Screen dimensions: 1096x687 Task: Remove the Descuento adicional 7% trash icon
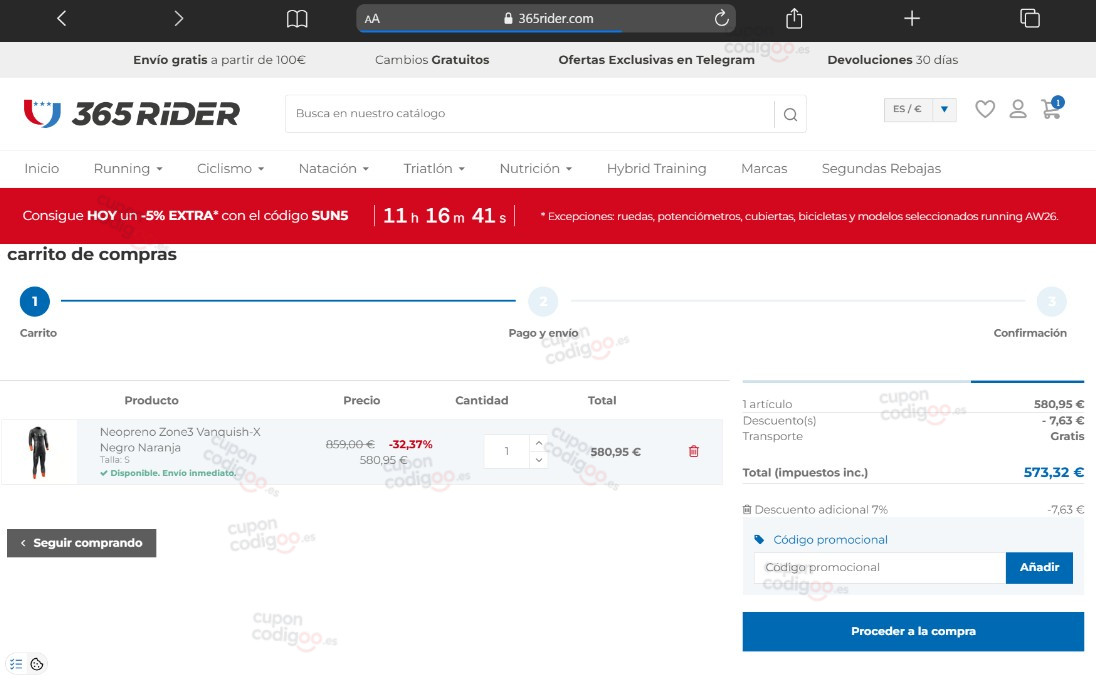point(747,509)
